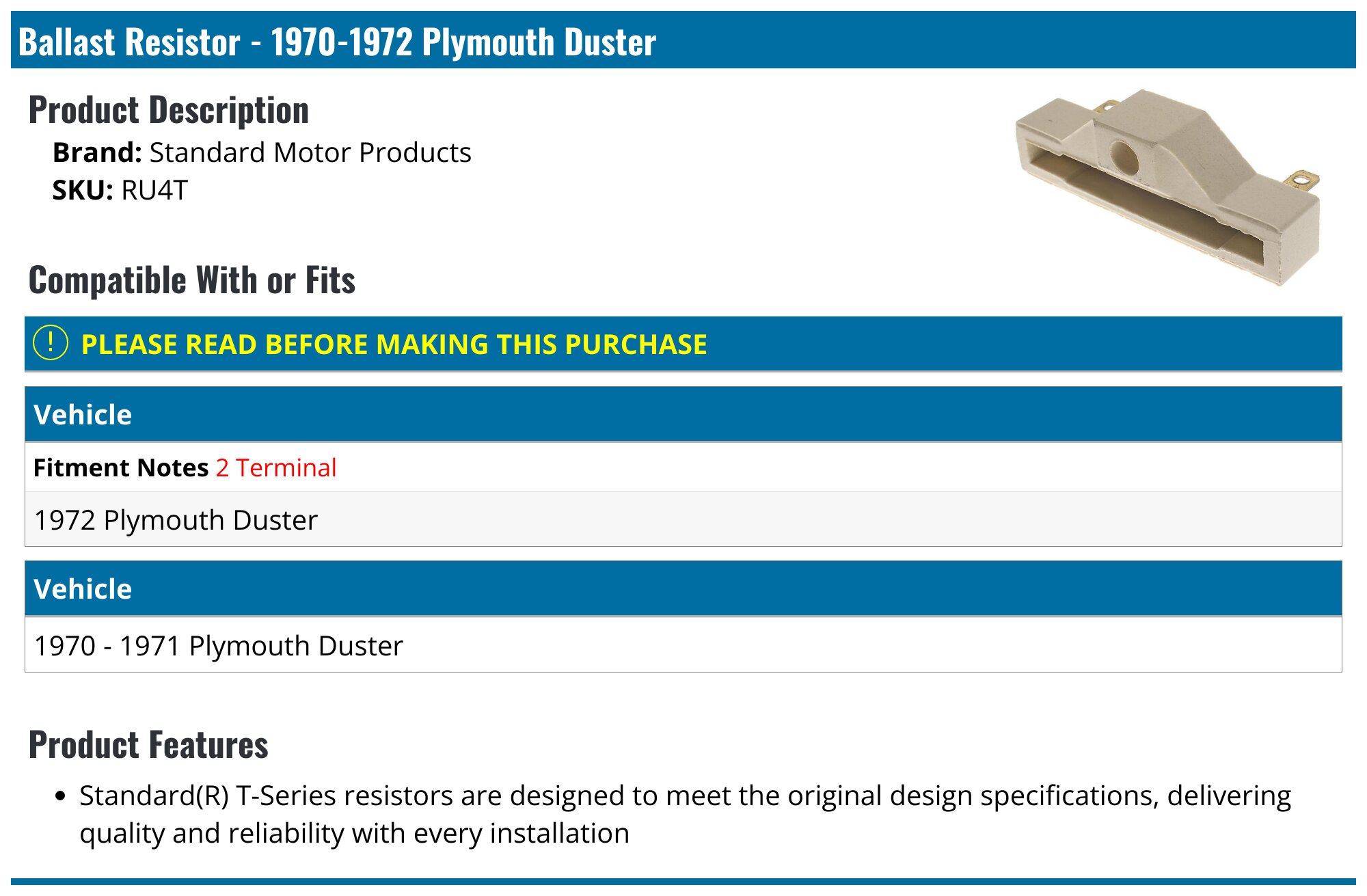This screenshot has width=1367, height=896.
Task: Open the PLEASE READ BEFORE MAKING THIS PURCHASE notice
Action: pos(394,344)
